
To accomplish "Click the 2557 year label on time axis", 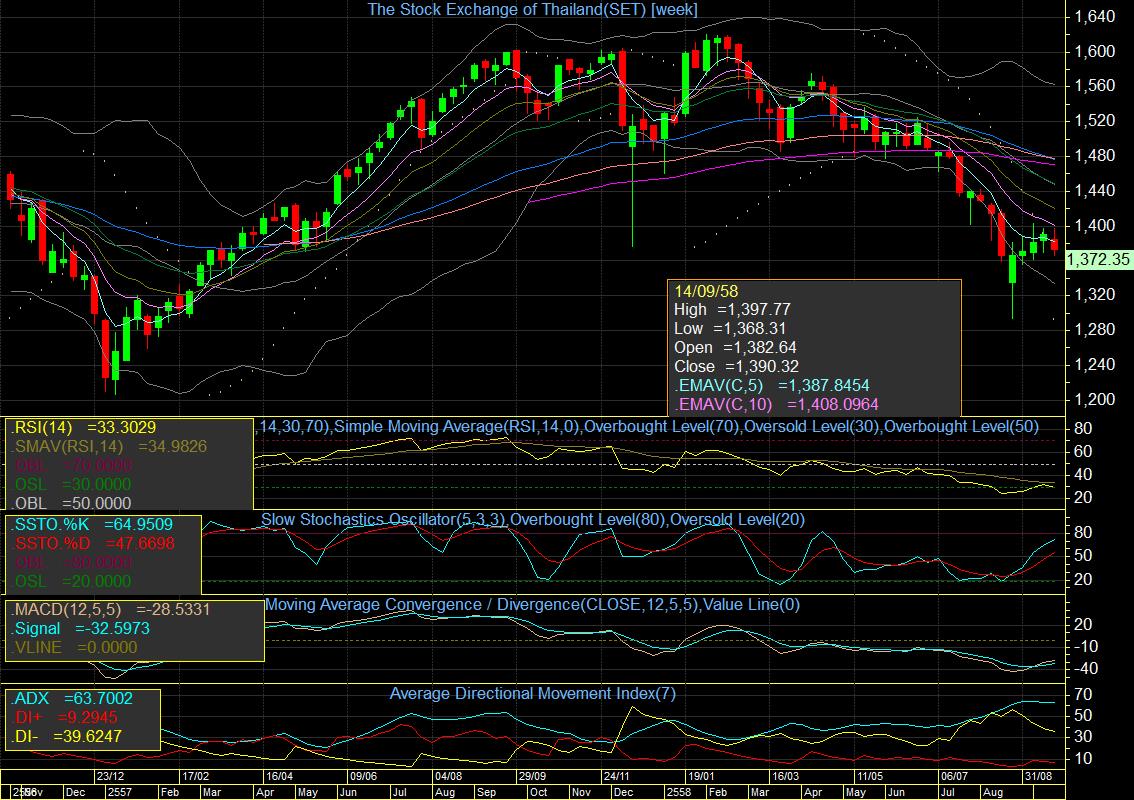I will (x=120, y=792).
